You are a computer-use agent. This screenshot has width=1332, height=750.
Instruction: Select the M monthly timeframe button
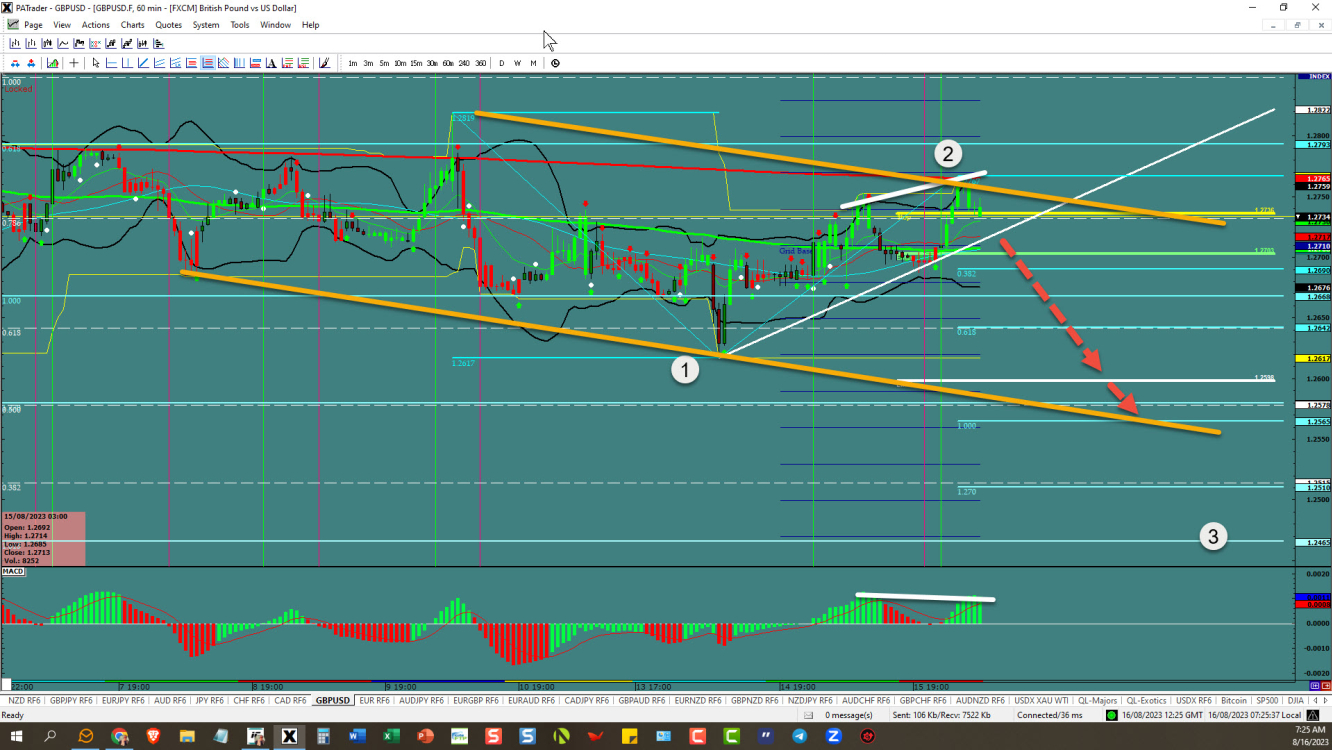point(533,63)
